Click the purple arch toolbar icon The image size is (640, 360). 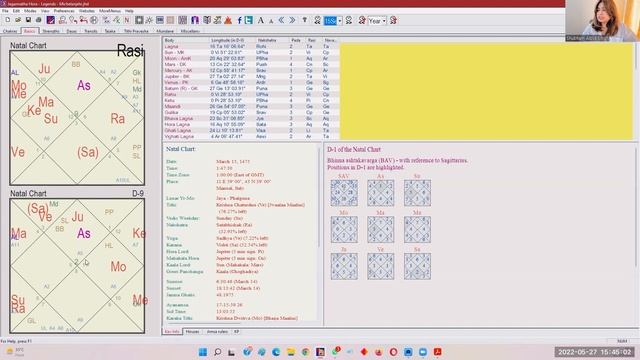(x=195, y=20)
